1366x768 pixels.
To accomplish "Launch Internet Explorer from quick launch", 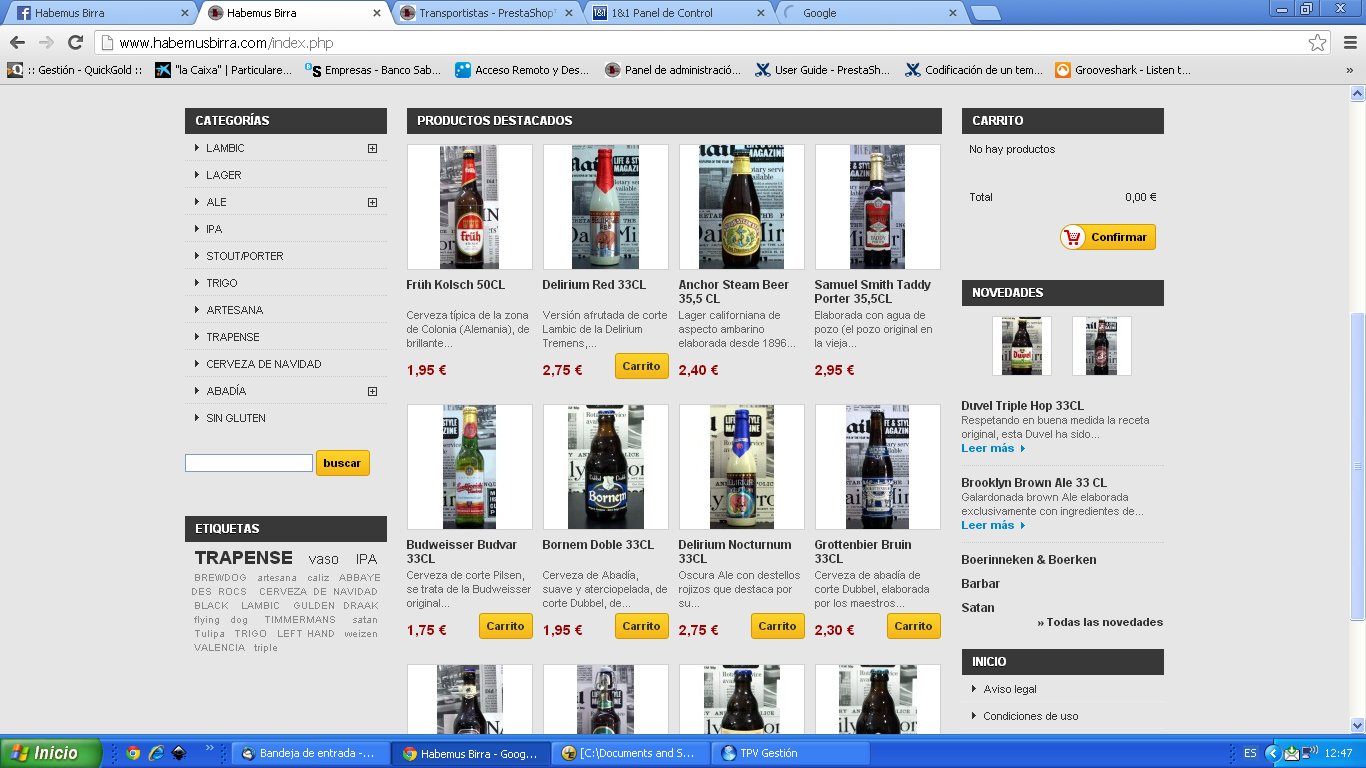I will (156, 753).
